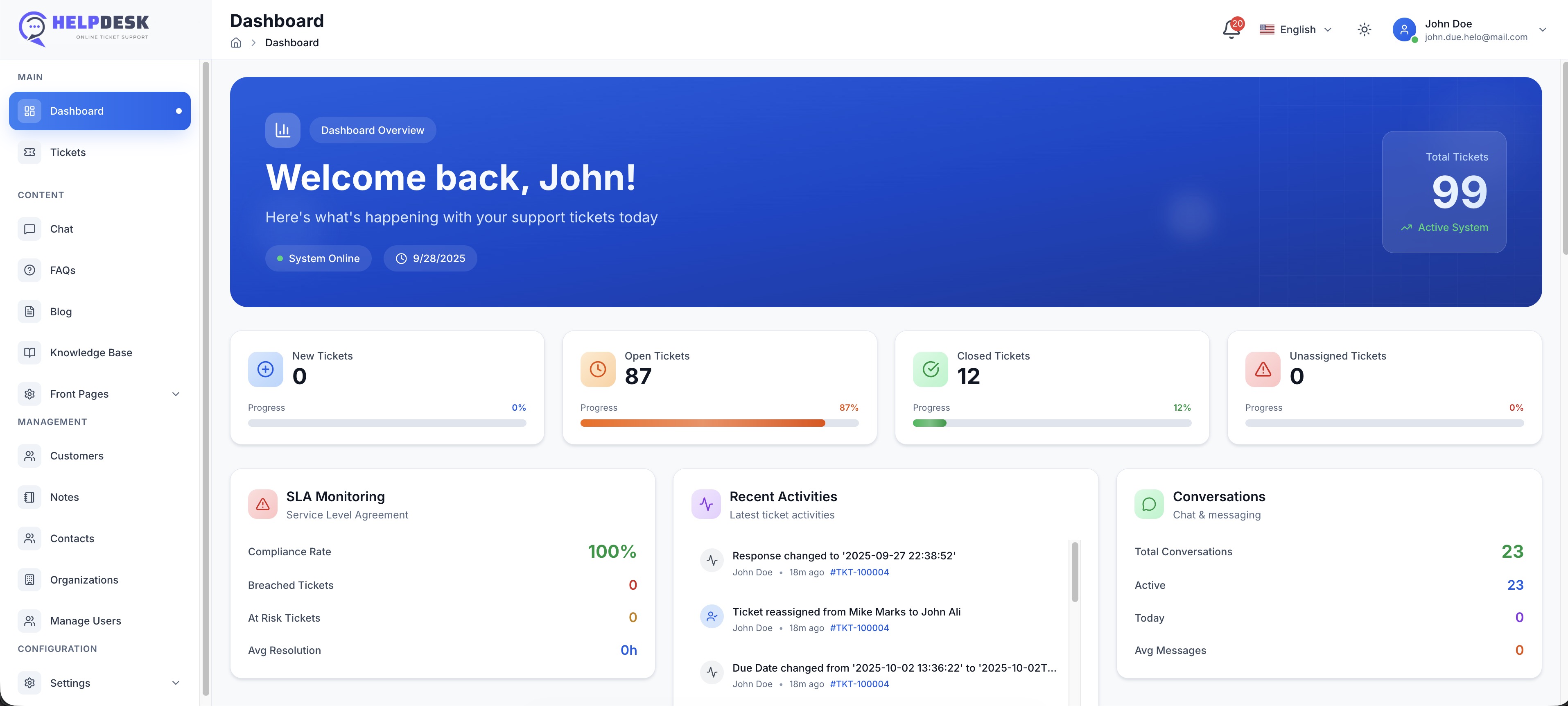
Task: Go to Knowledge Base in sidebar
Action: 91,353
